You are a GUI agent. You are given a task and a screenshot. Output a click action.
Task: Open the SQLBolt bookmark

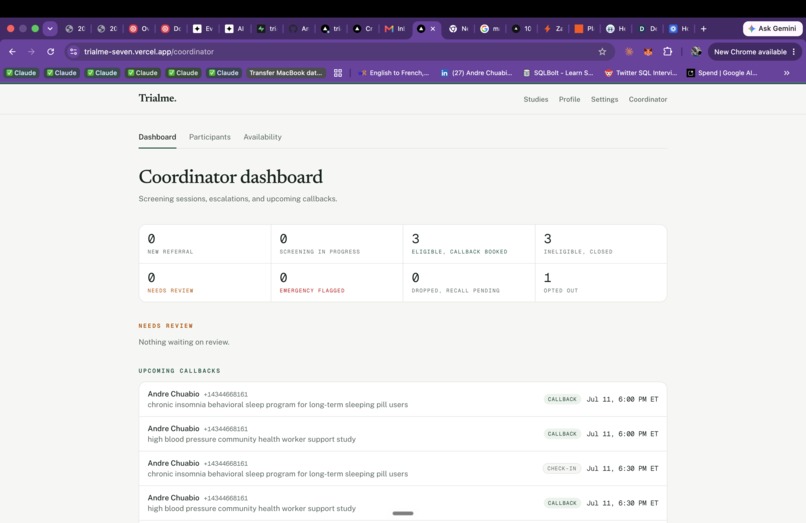point(558,73)
